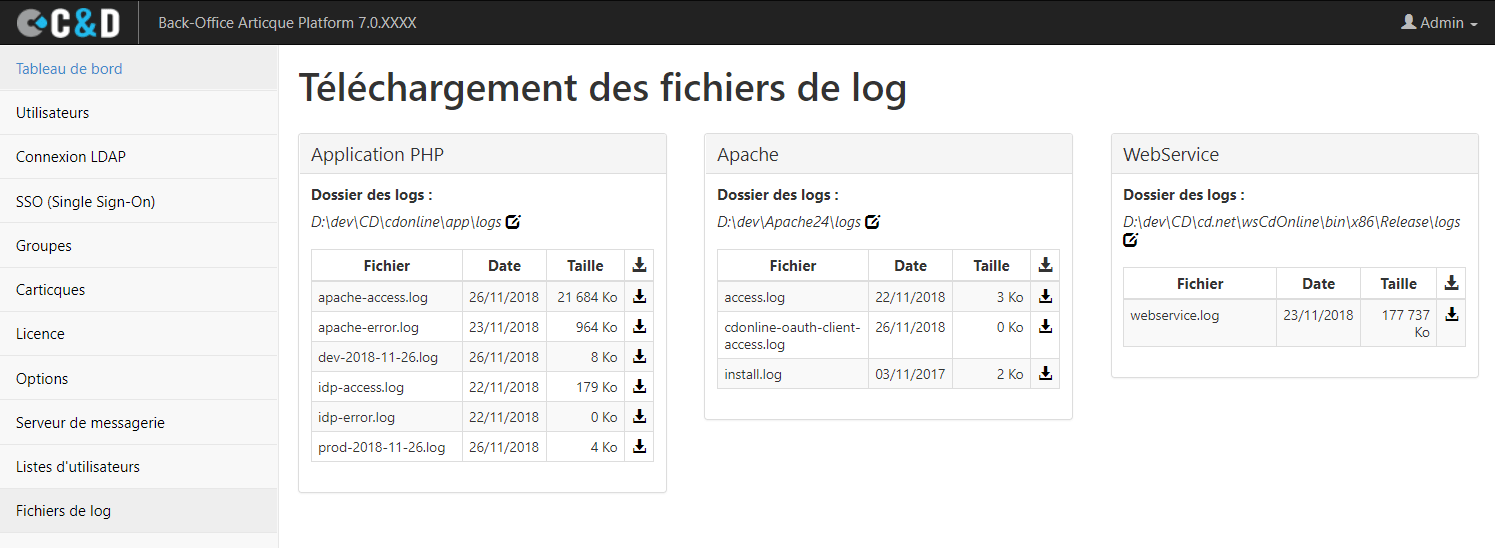Image resolution: width=1495 pixels, height=548 pixels.
Task: Download the webservice.log file
Action: coord(1451,314)
